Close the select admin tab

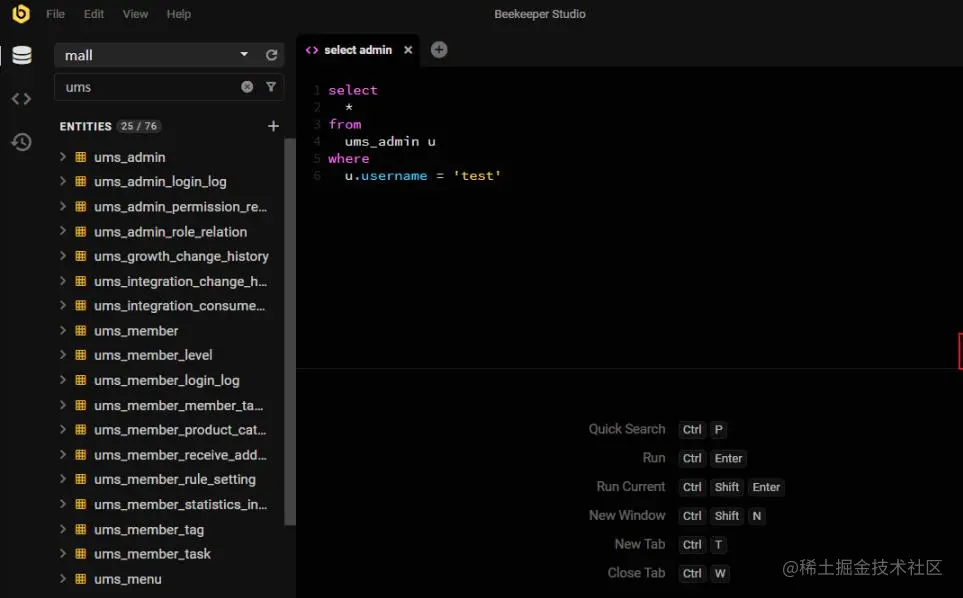point(408,50)
